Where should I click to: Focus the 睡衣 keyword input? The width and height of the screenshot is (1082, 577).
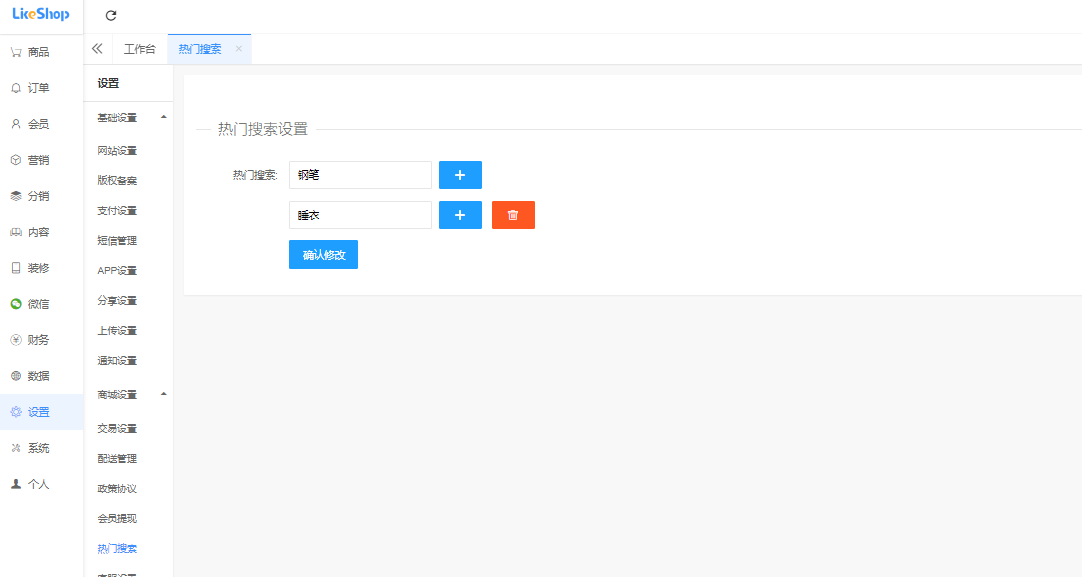[x=360, y=215]
